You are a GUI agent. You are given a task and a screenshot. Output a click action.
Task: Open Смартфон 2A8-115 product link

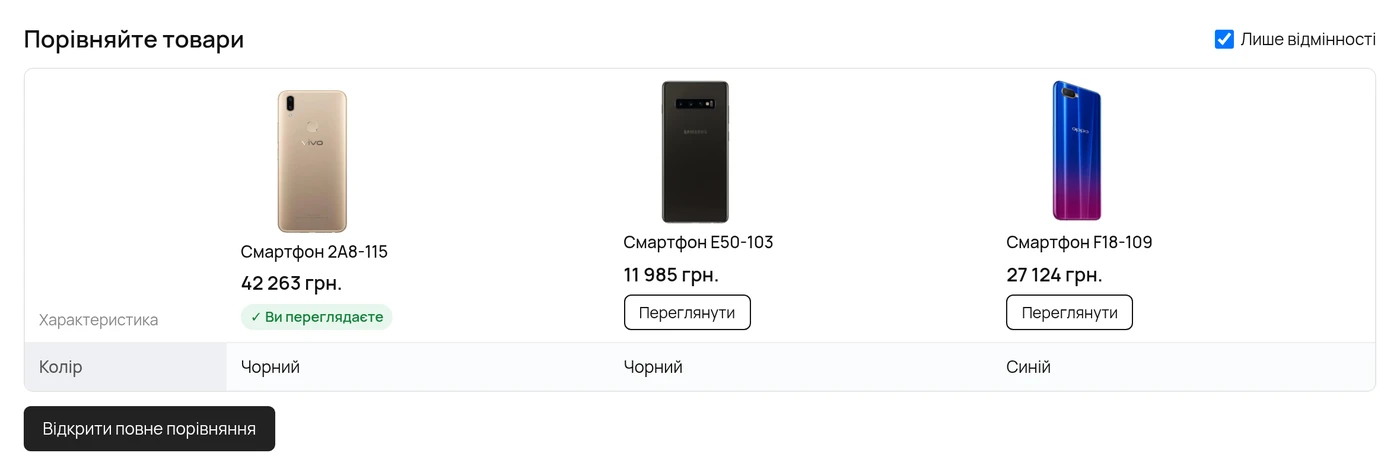314,252
